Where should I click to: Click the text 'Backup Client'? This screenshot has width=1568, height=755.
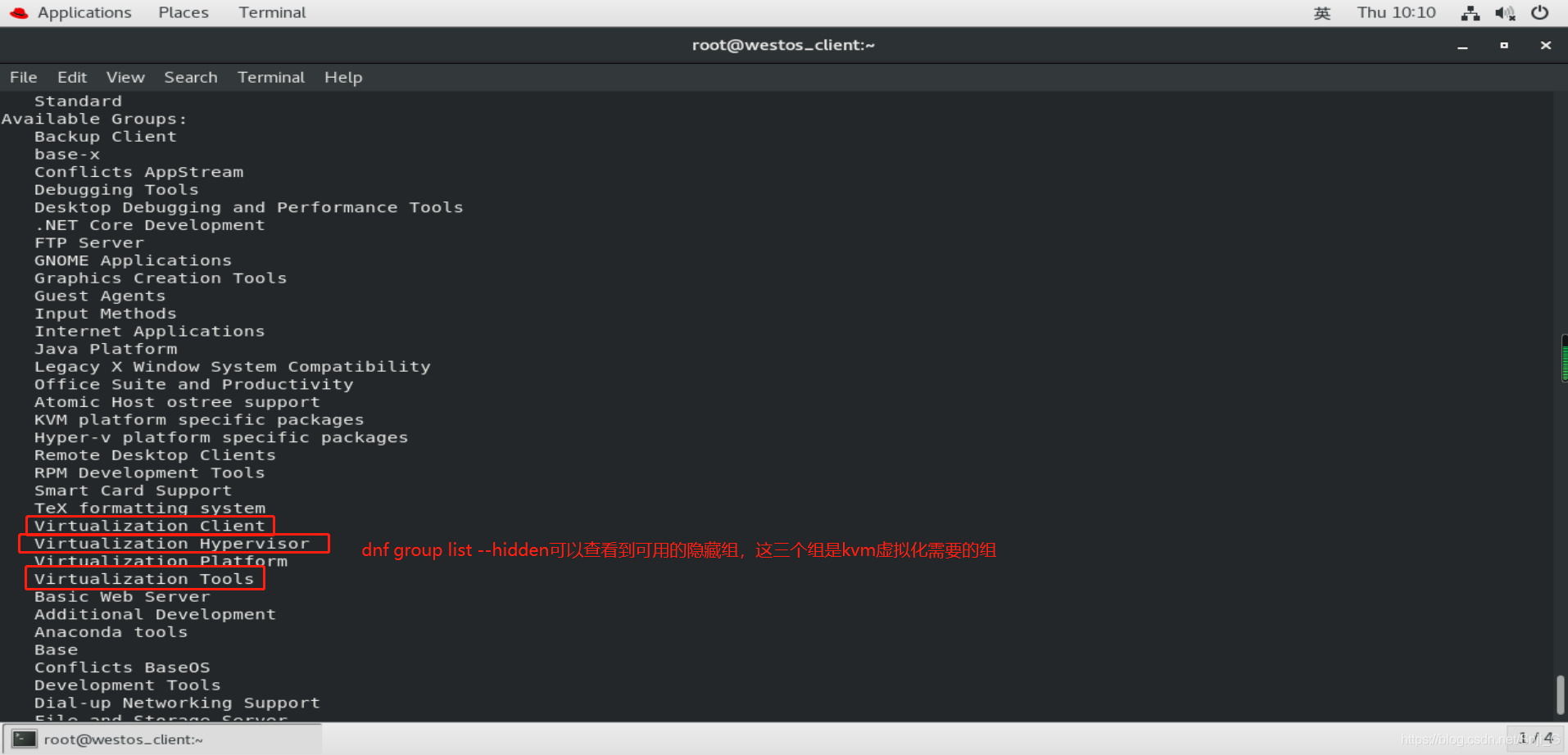click(105, 137)
